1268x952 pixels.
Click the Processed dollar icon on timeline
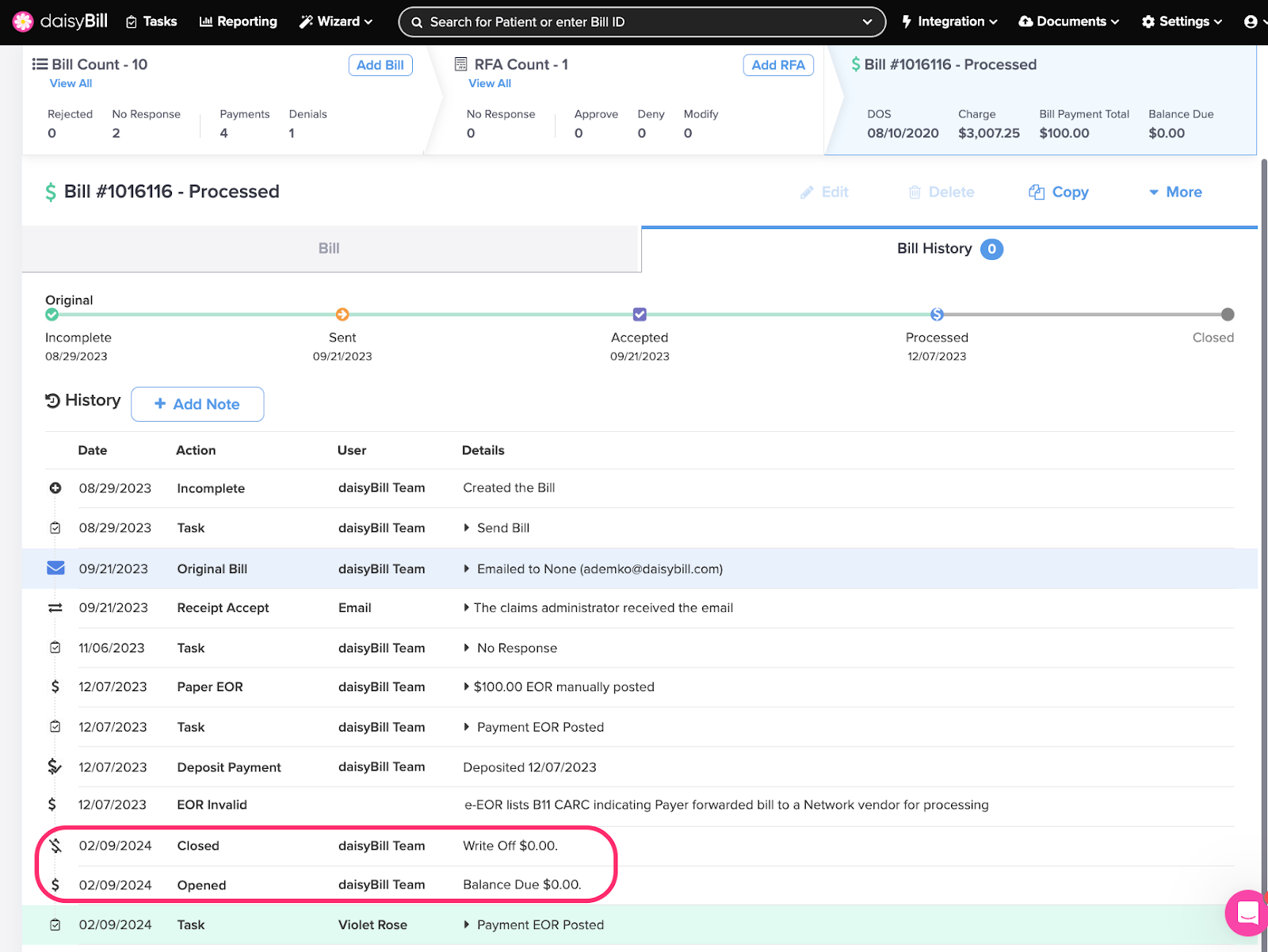(937, 315)
